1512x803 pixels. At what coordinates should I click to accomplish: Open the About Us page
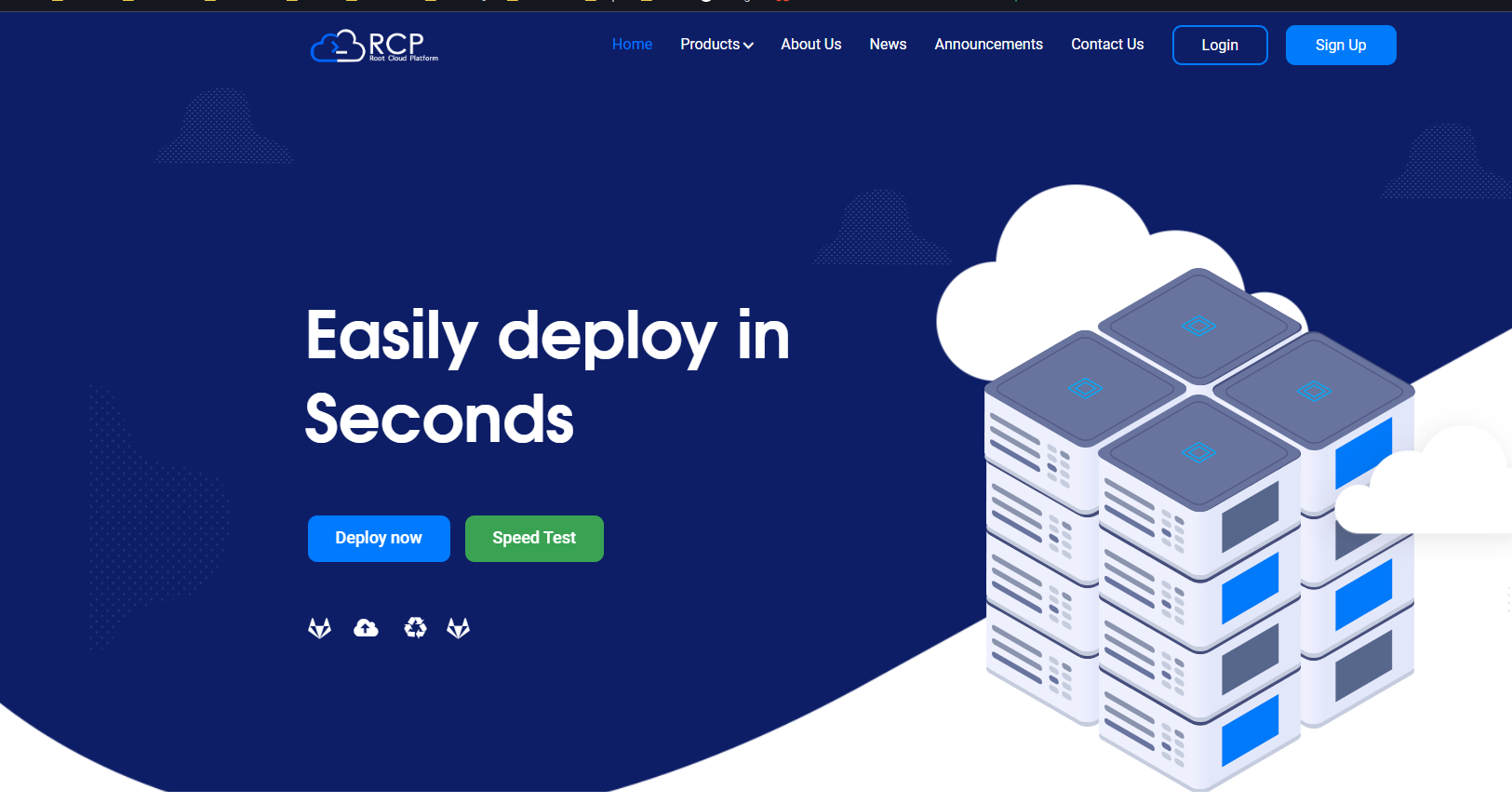coord(810,45)
